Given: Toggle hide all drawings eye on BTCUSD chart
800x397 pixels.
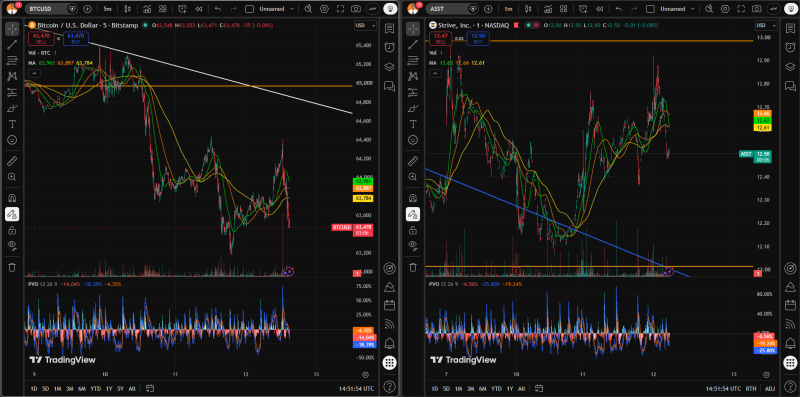Looking at the screenshot, I should coord(12,245).
